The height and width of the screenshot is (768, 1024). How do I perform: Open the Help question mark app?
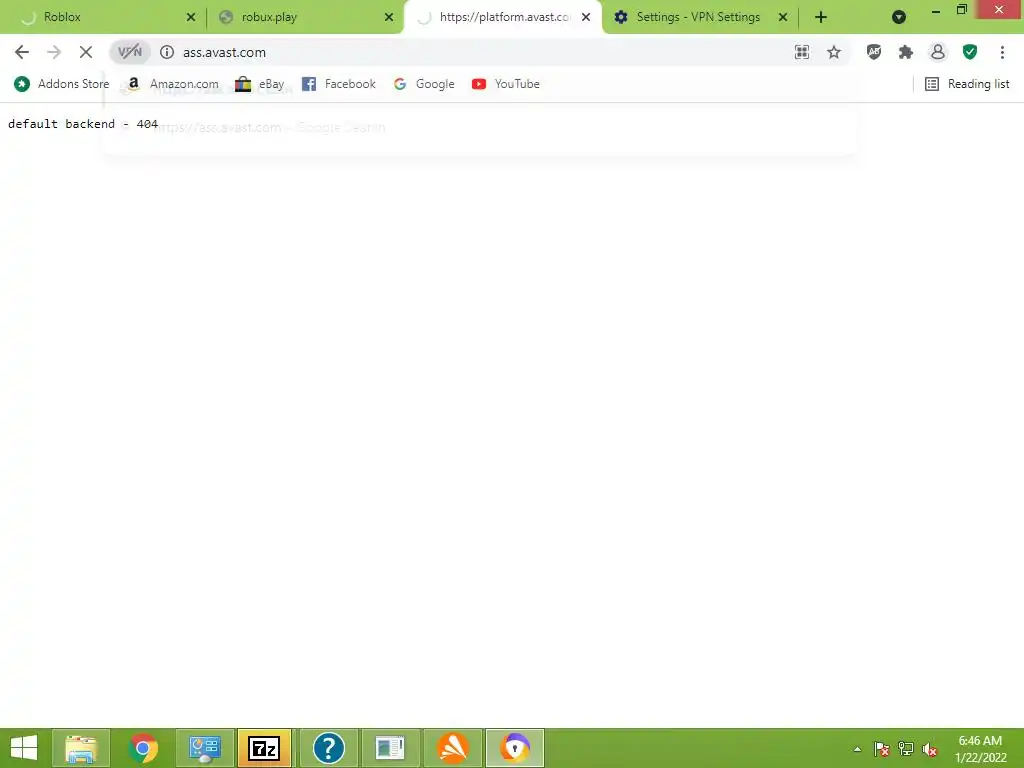[328, 748]
